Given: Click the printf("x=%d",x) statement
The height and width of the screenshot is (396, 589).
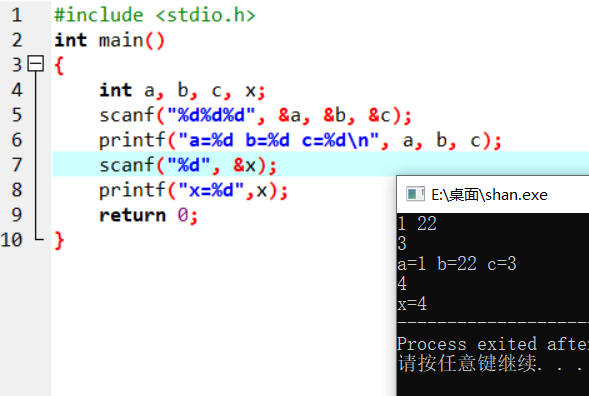Looking at the screenshot, I should 193,190.
